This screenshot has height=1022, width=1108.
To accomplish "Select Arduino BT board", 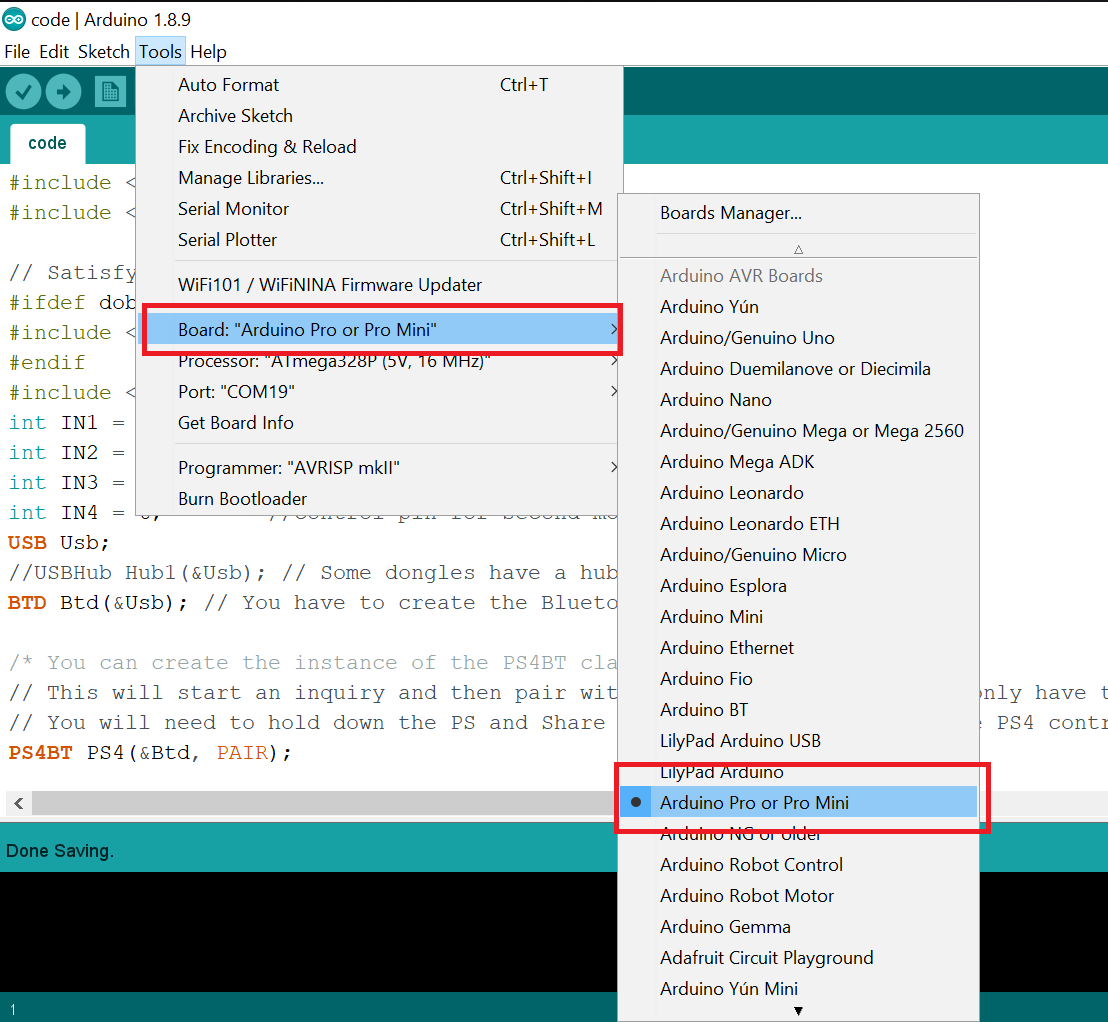I will coord(798,710).
